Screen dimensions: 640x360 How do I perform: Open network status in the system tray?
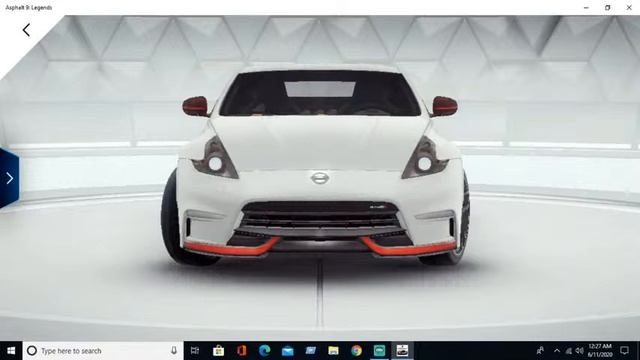(569, 351)
